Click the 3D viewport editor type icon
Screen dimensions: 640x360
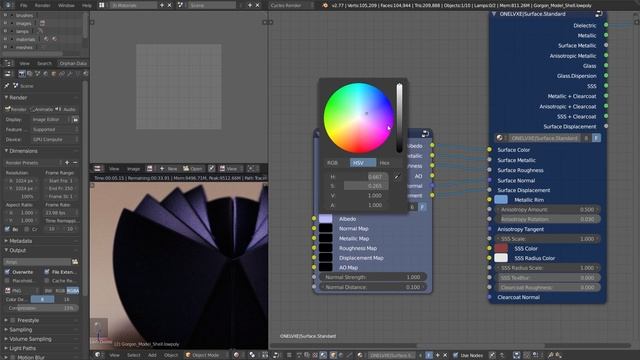coord(98,355)
